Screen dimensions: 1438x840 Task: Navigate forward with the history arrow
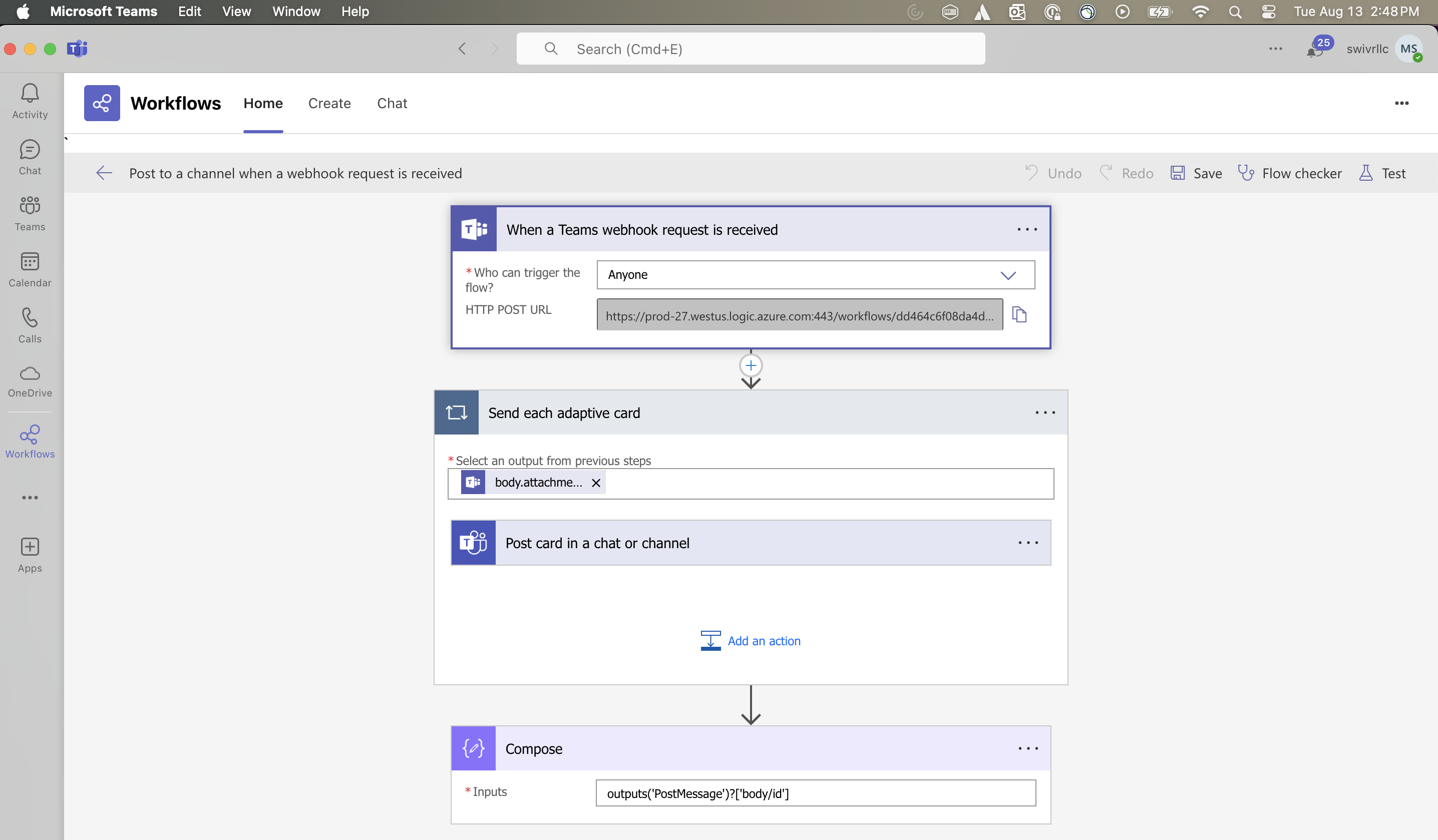click(x=495, y=49)
